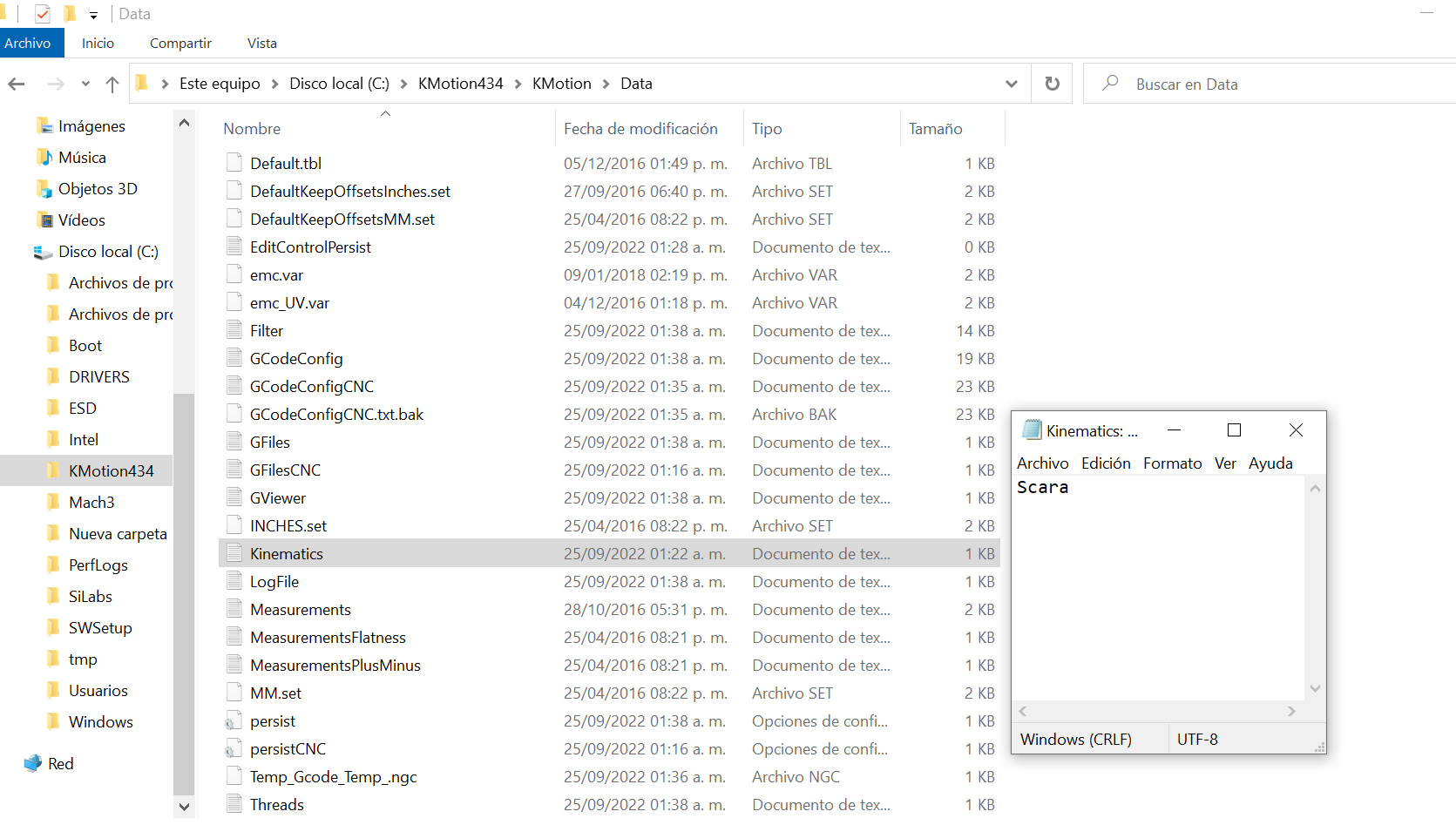Click KMotion434 in the address breadcrumb
The height and width of the screenshot is (825, 1456).
460,84
